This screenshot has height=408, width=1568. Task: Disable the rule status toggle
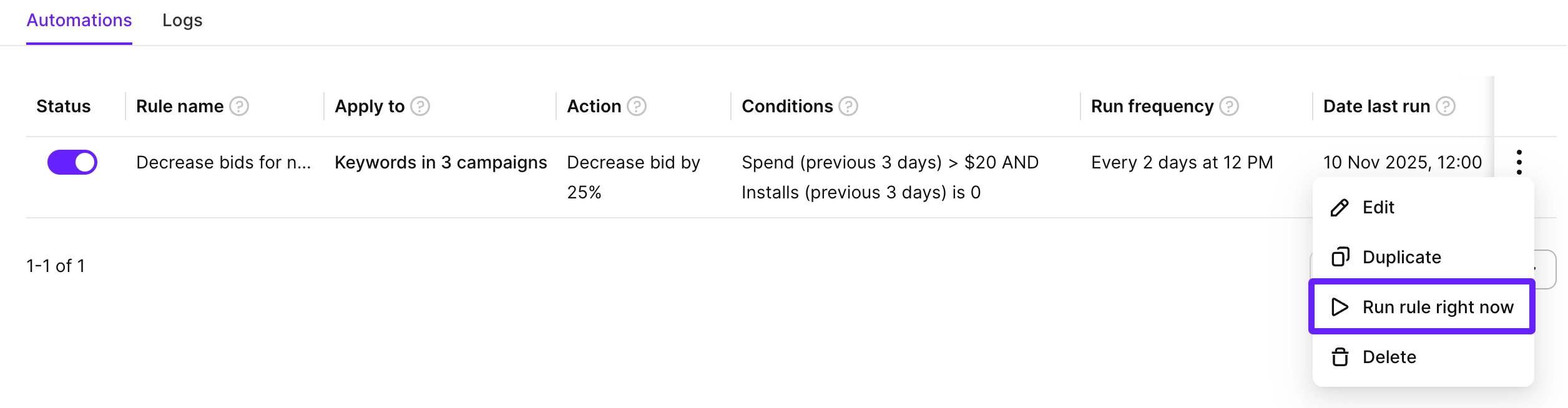click(x=72, y=162)
